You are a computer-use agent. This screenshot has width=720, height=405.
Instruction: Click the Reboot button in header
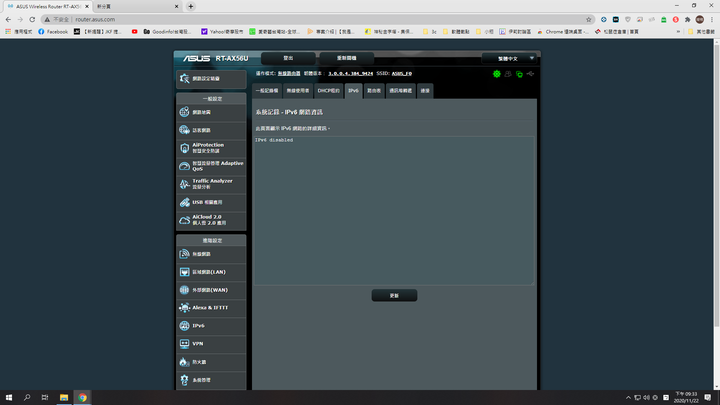click(347, 58)
